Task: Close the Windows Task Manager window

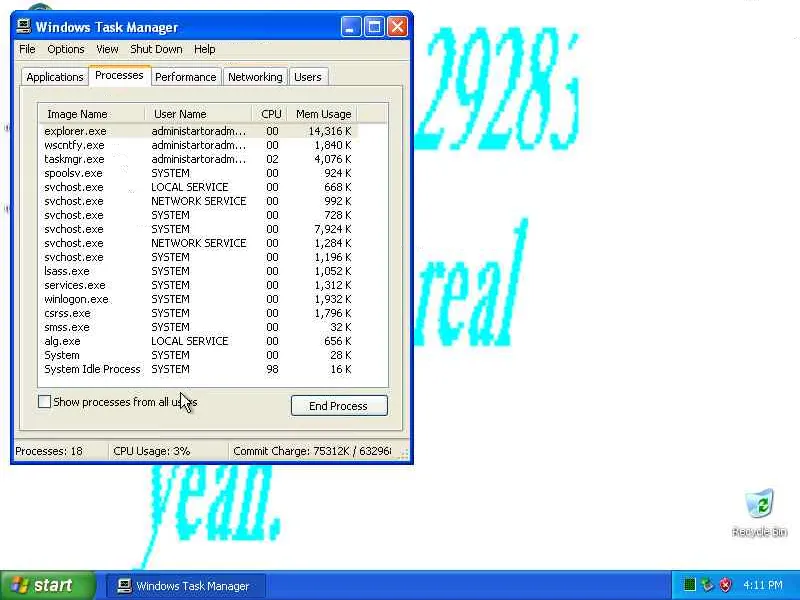Action: (x=397, y=27)
